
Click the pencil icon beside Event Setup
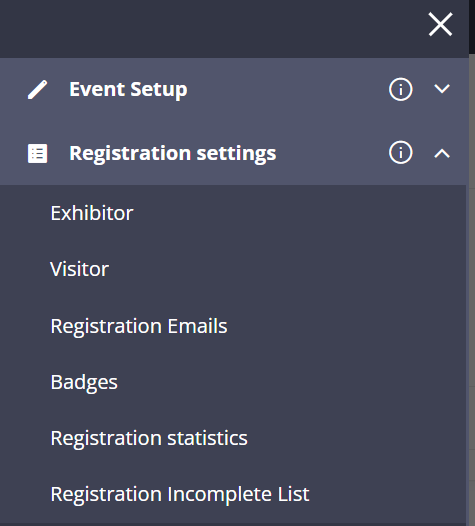coord(37,90)
